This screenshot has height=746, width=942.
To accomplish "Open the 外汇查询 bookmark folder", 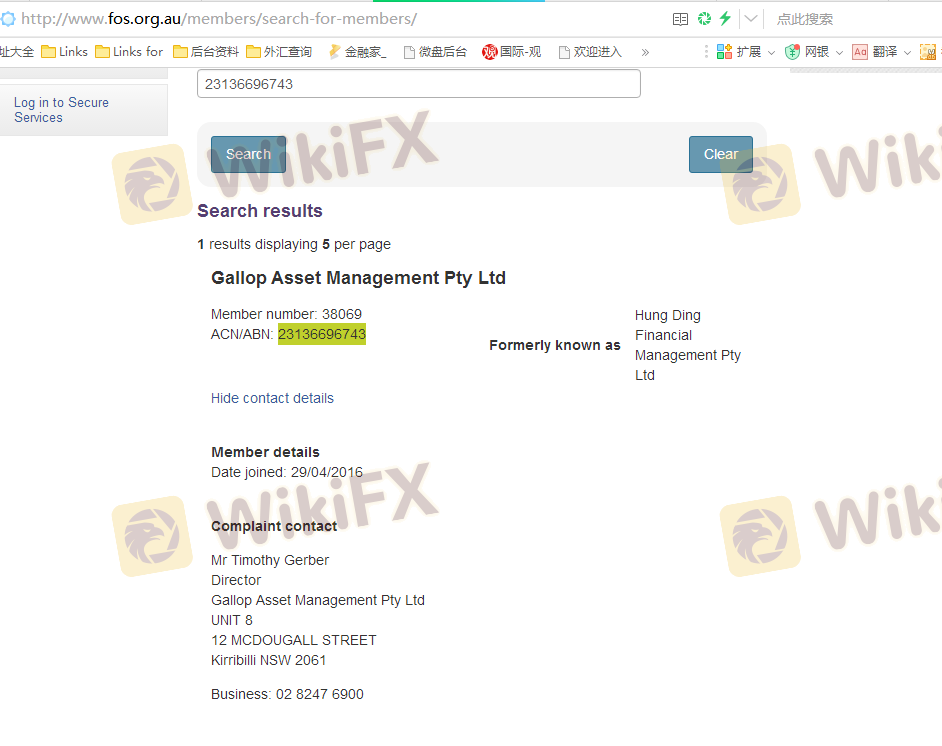I will point(279,52).
